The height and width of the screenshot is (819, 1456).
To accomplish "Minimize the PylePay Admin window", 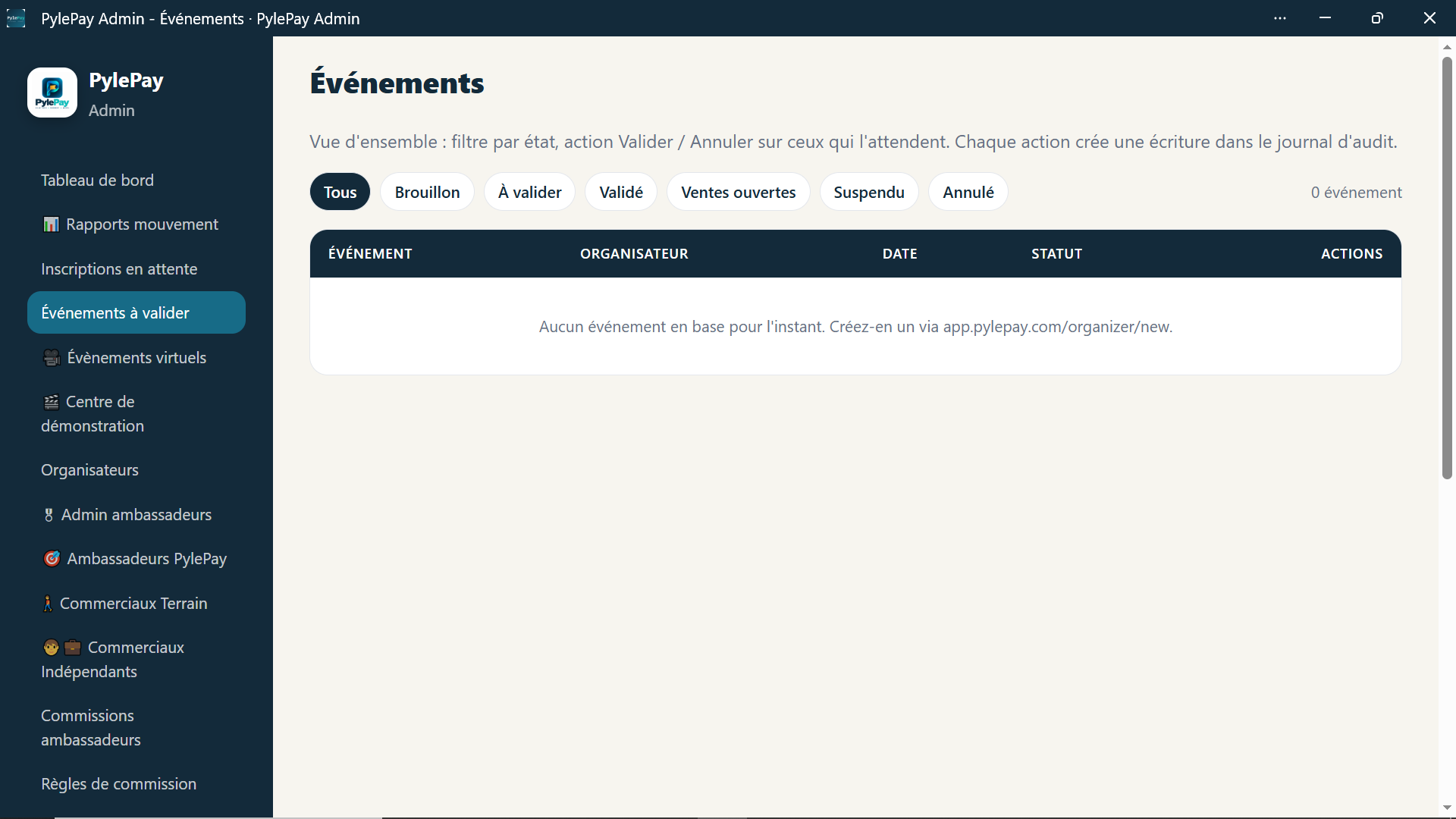I will tap(1325, 18).
